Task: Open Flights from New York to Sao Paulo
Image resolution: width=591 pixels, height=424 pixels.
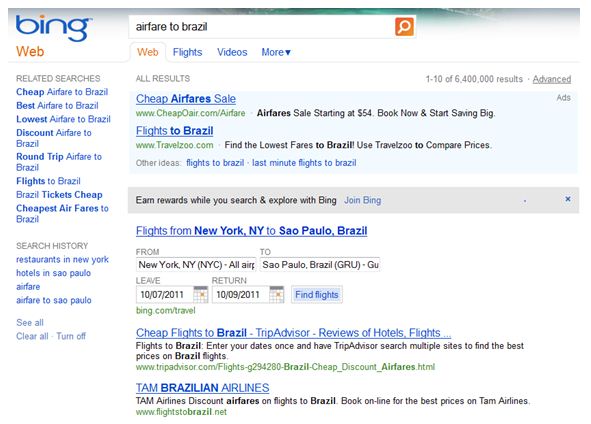Action: pyautogui.click(x=251, y=231)
